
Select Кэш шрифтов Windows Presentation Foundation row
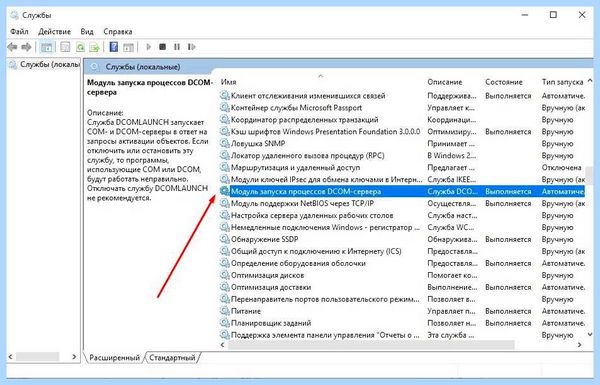[403, 132]
